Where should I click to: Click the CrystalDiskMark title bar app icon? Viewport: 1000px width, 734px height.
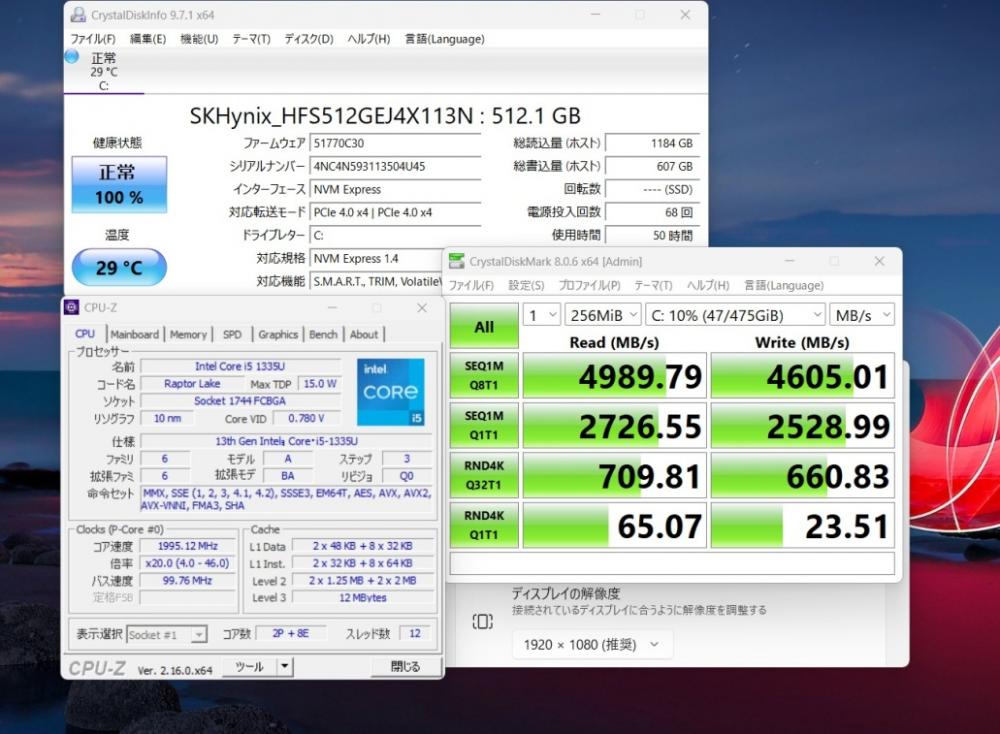pos(457,261)
